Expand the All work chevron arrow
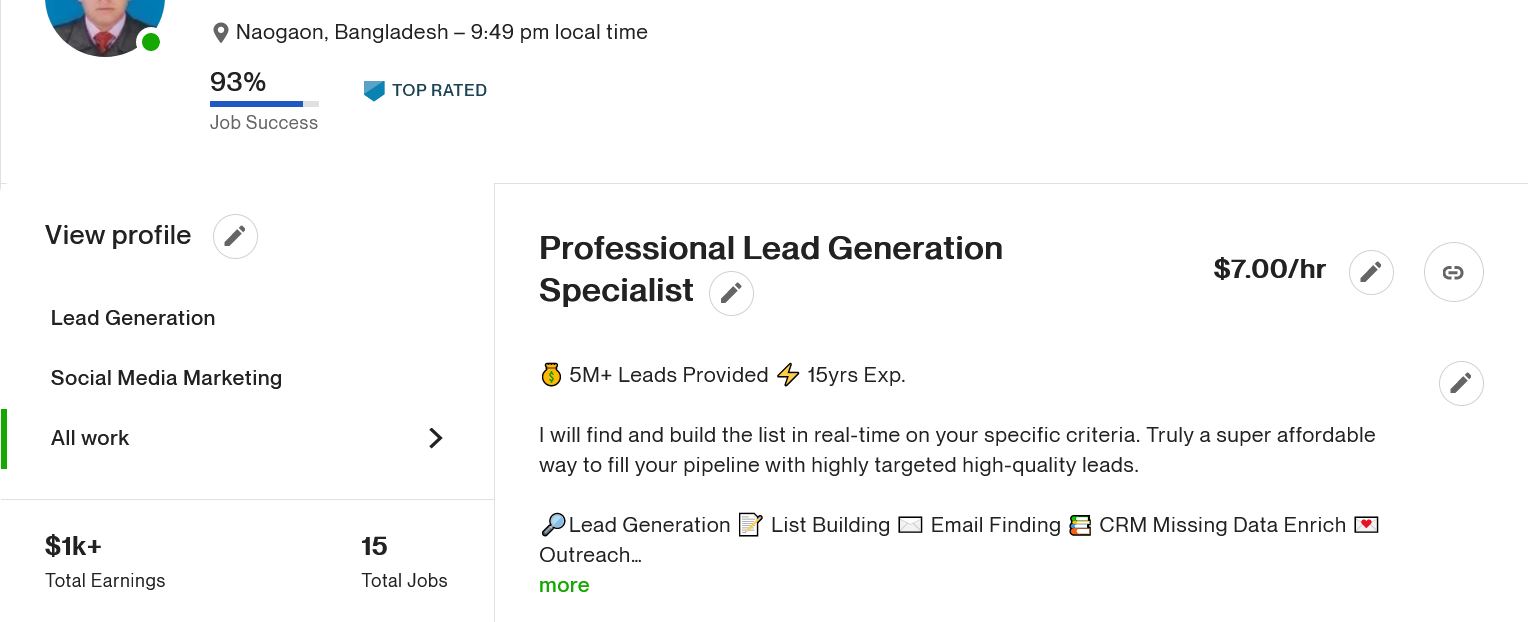 pos(435,438)
